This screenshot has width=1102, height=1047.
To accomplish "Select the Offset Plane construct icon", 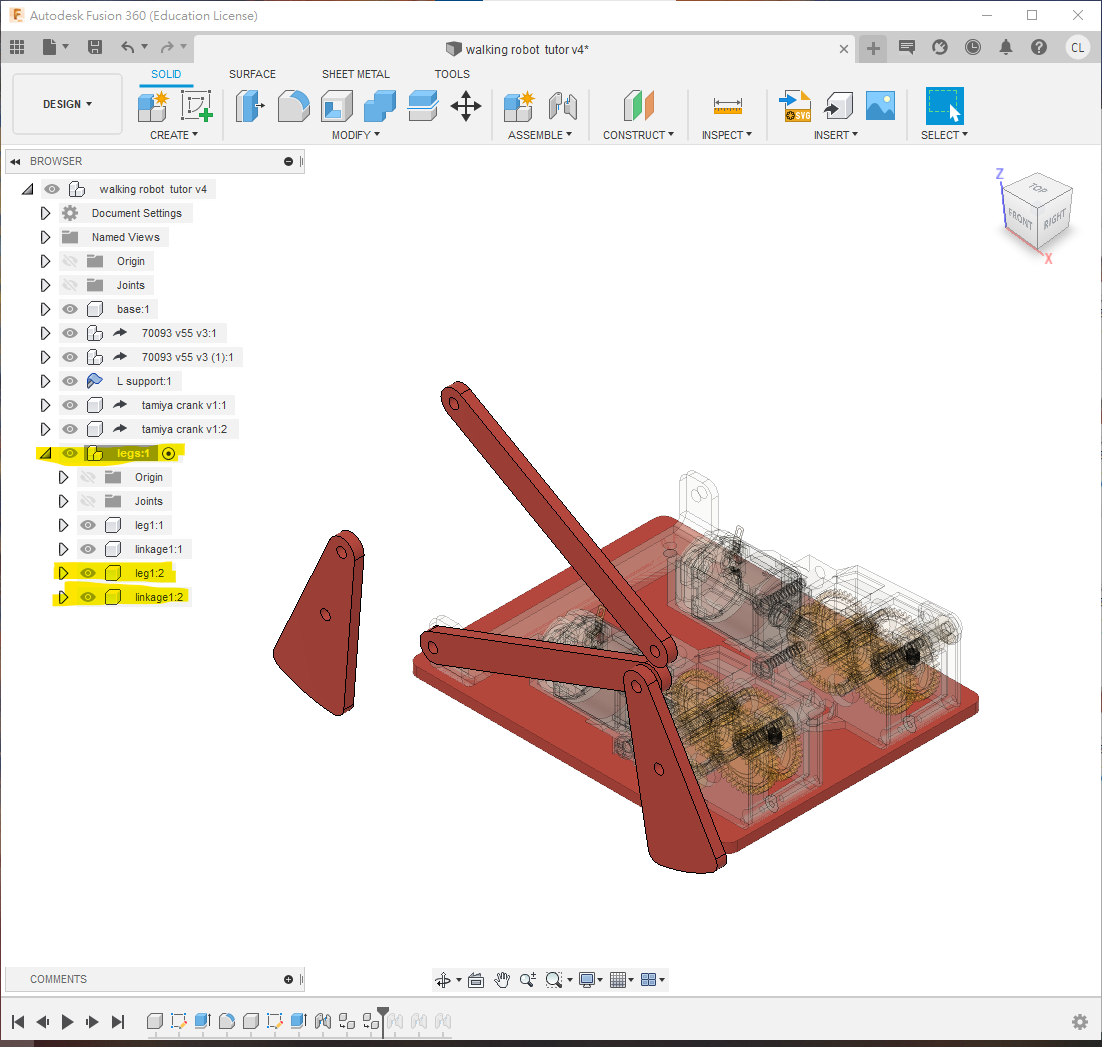I will tap(637, 105).
